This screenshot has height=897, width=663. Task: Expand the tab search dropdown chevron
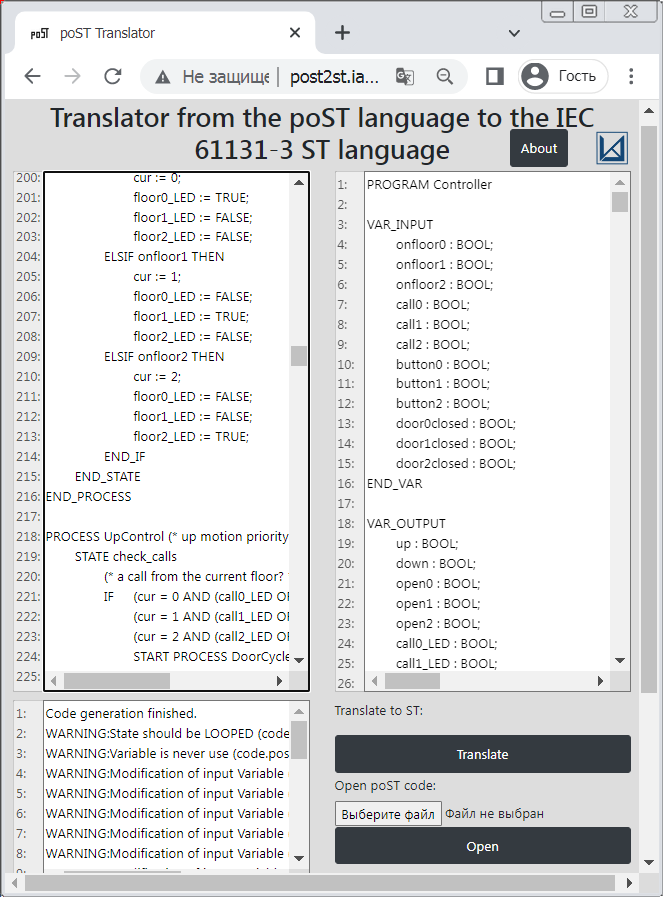click(x=514, y=32)
